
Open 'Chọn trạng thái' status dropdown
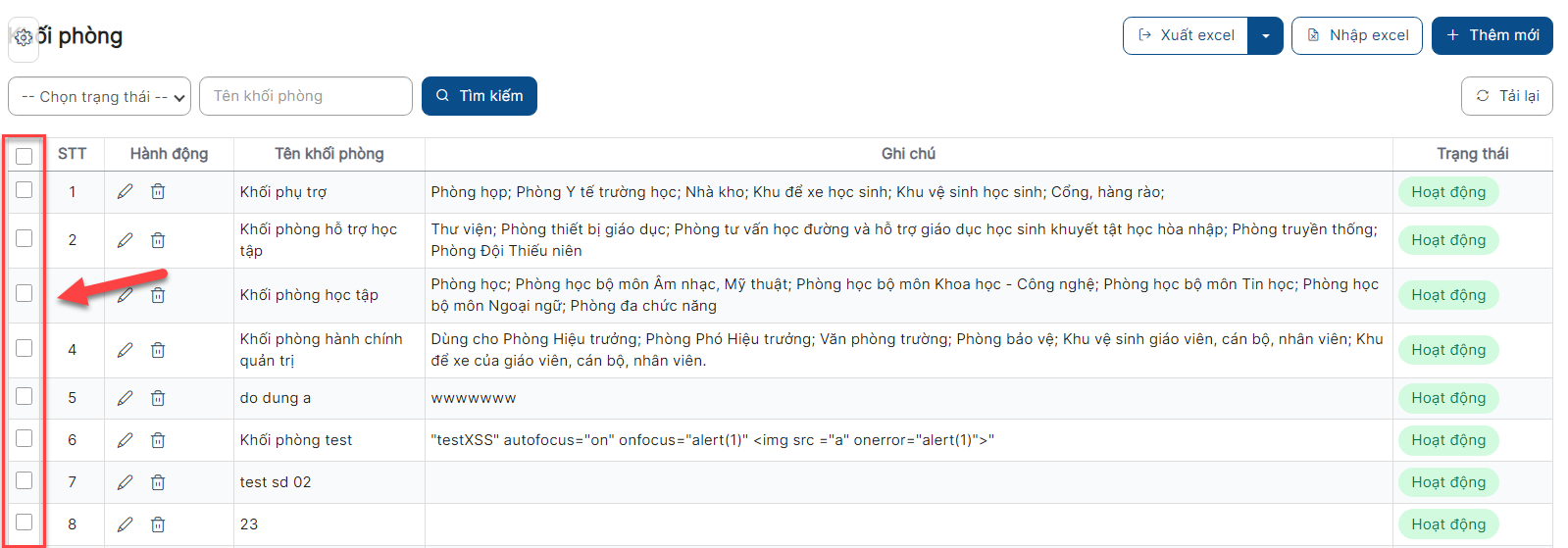point(100,96)
